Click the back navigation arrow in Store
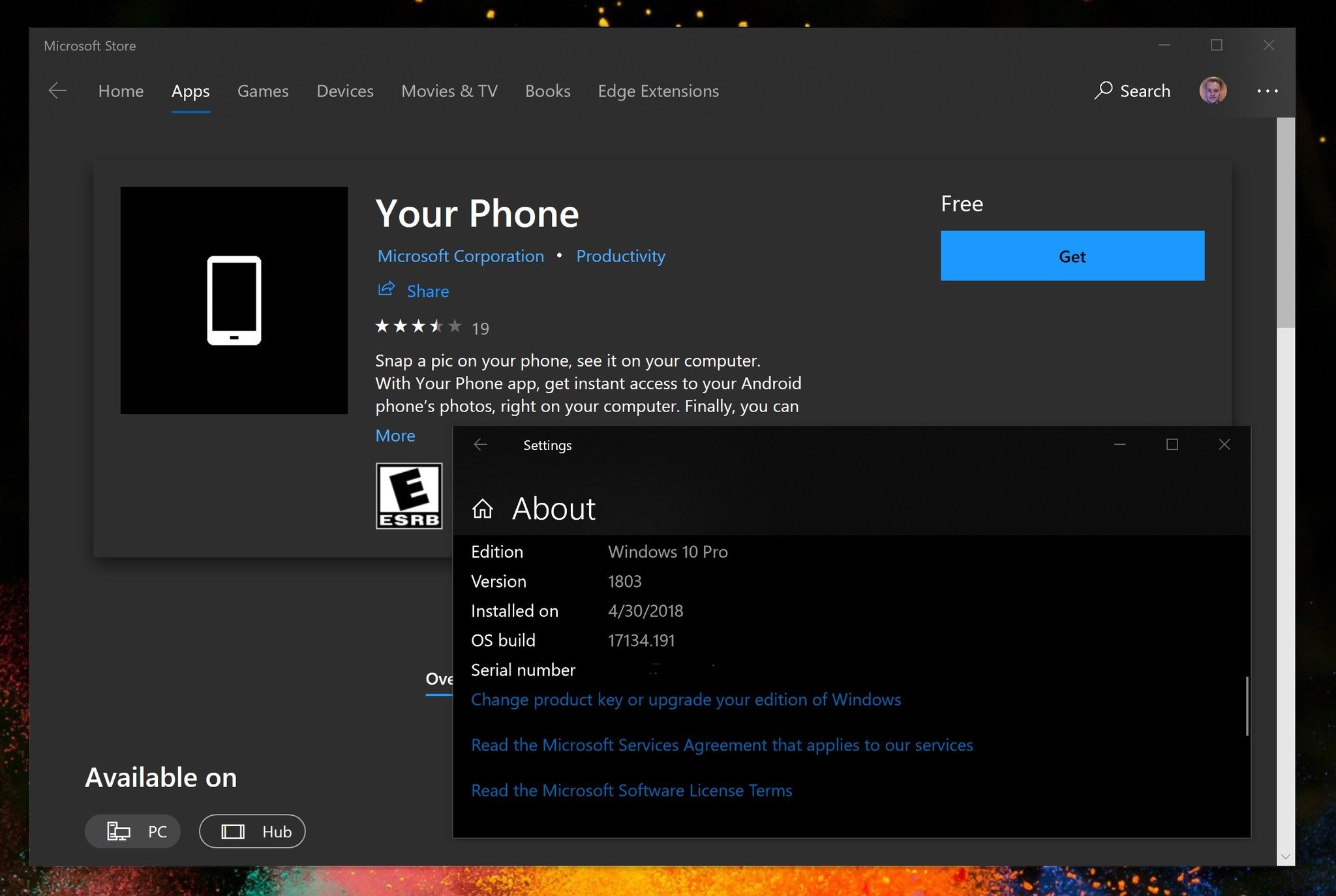 click(58, 90)
